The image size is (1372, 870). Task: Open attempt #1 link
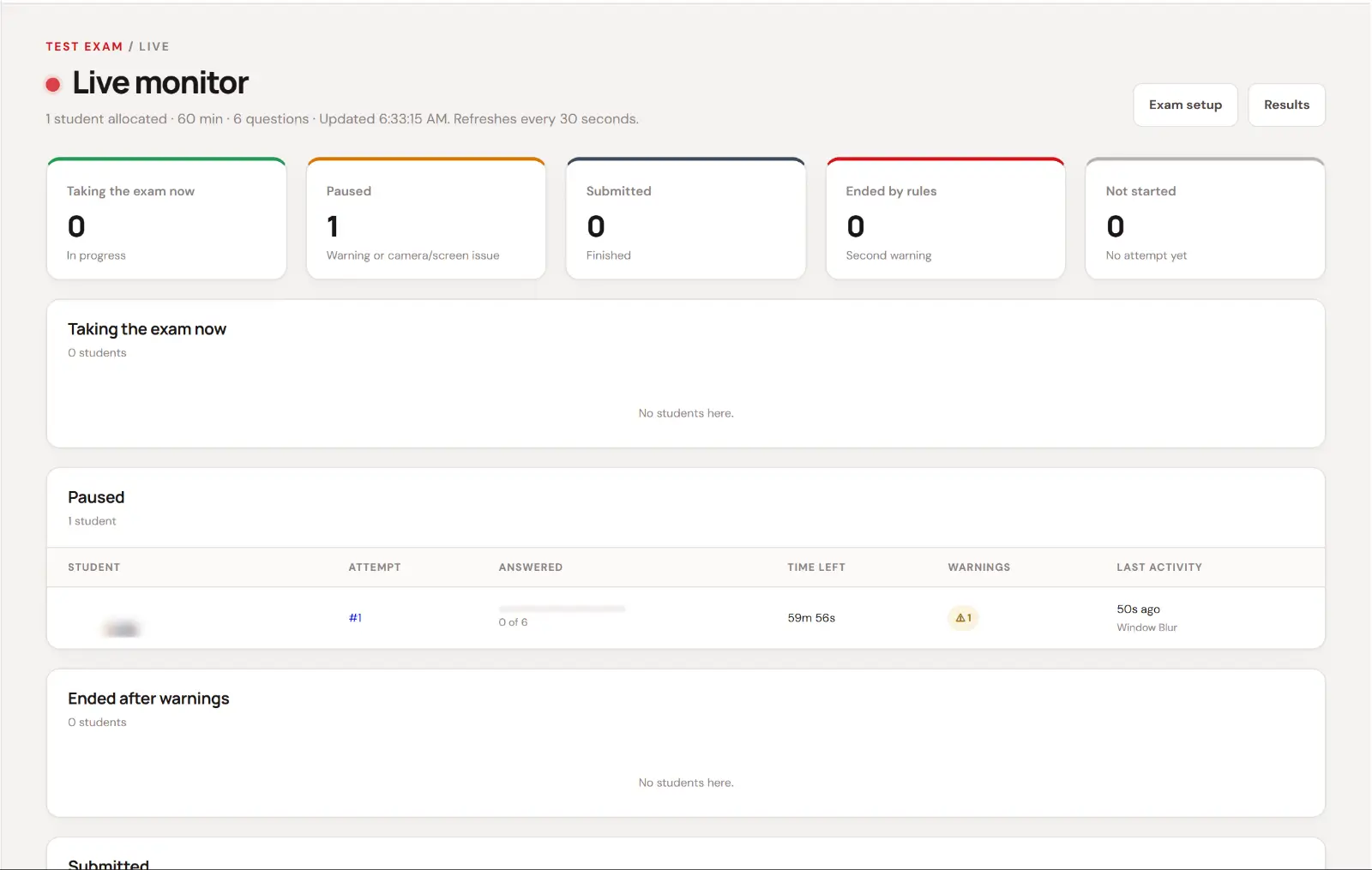click(x=355, y=617)
